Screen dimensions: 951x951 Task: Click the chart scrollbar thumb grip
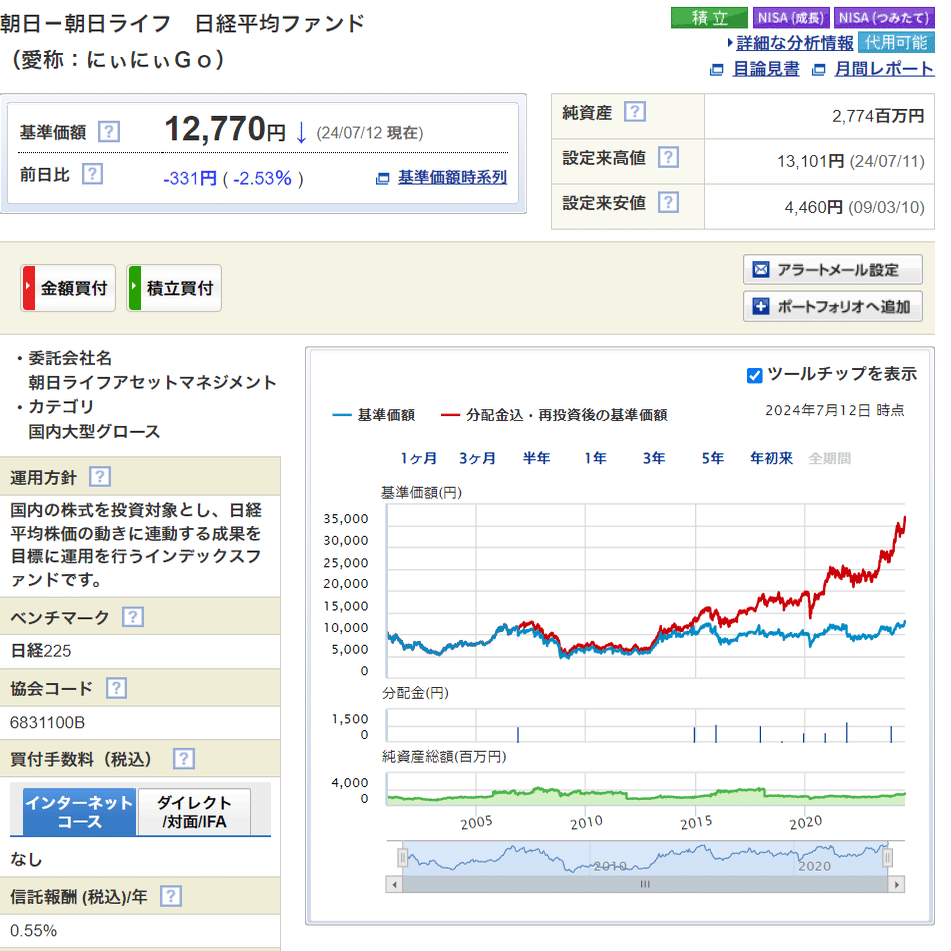point(645,884)
